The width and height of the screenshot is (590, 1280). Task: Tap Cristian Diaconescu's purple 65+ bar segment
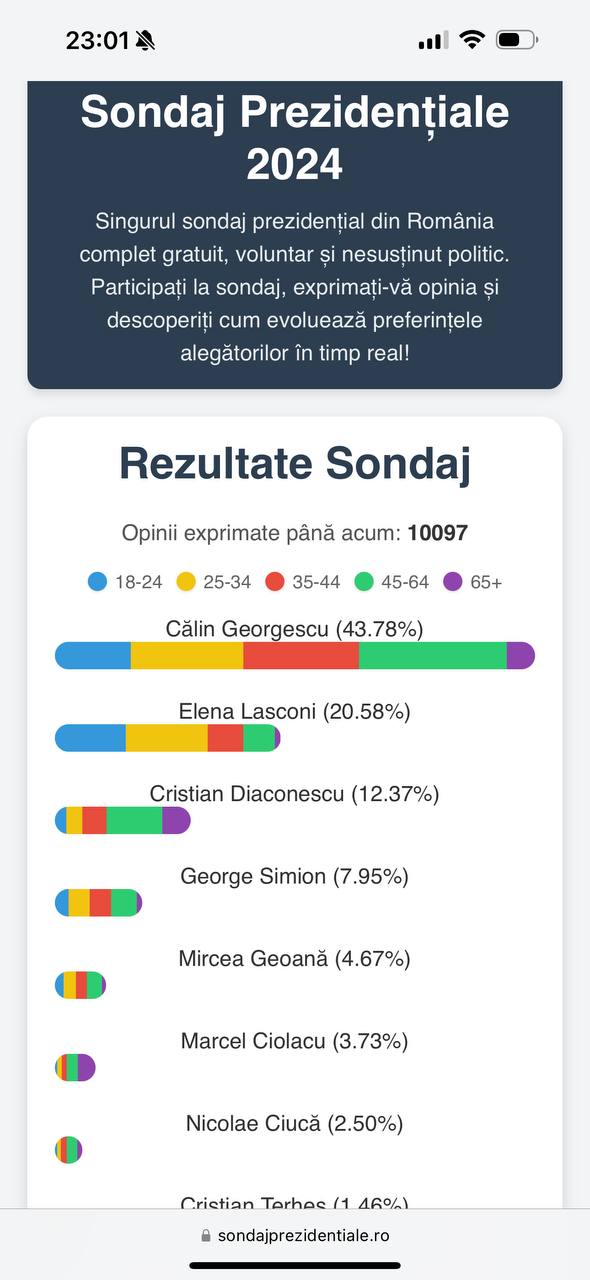176,820
